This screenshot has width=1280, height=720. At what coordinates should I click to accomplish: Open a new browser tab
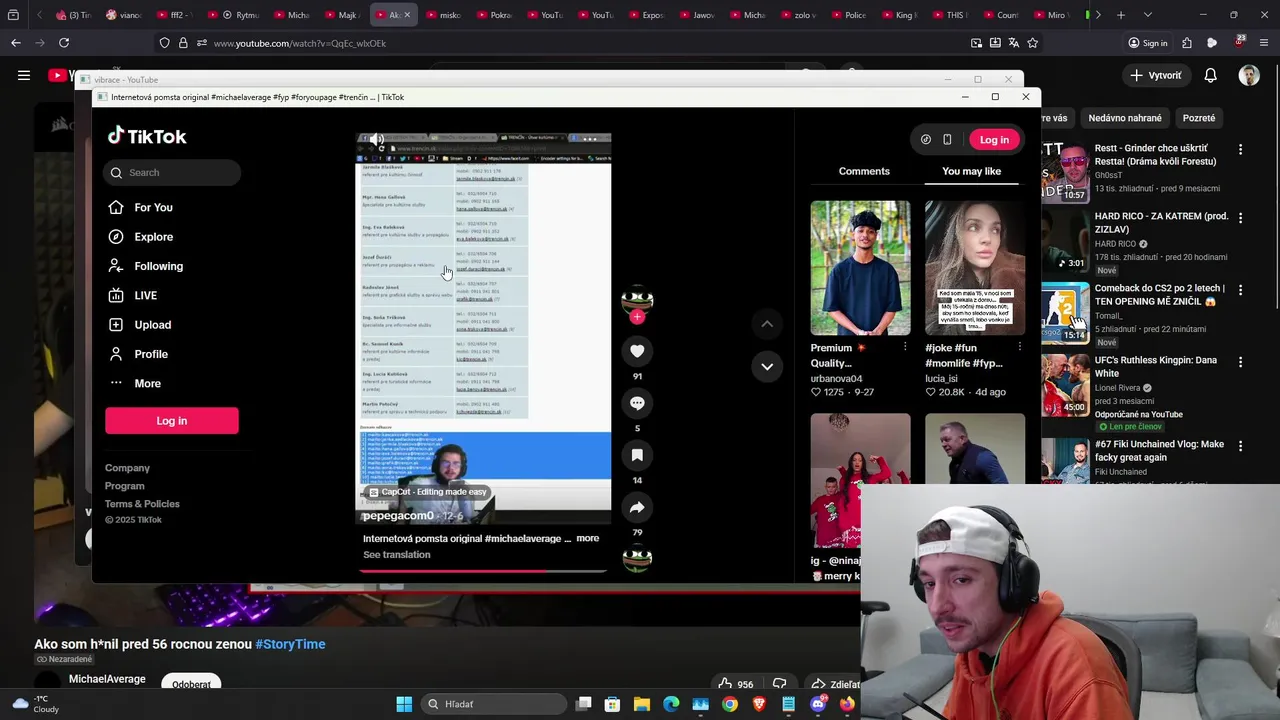click(x=1121, y=15)
